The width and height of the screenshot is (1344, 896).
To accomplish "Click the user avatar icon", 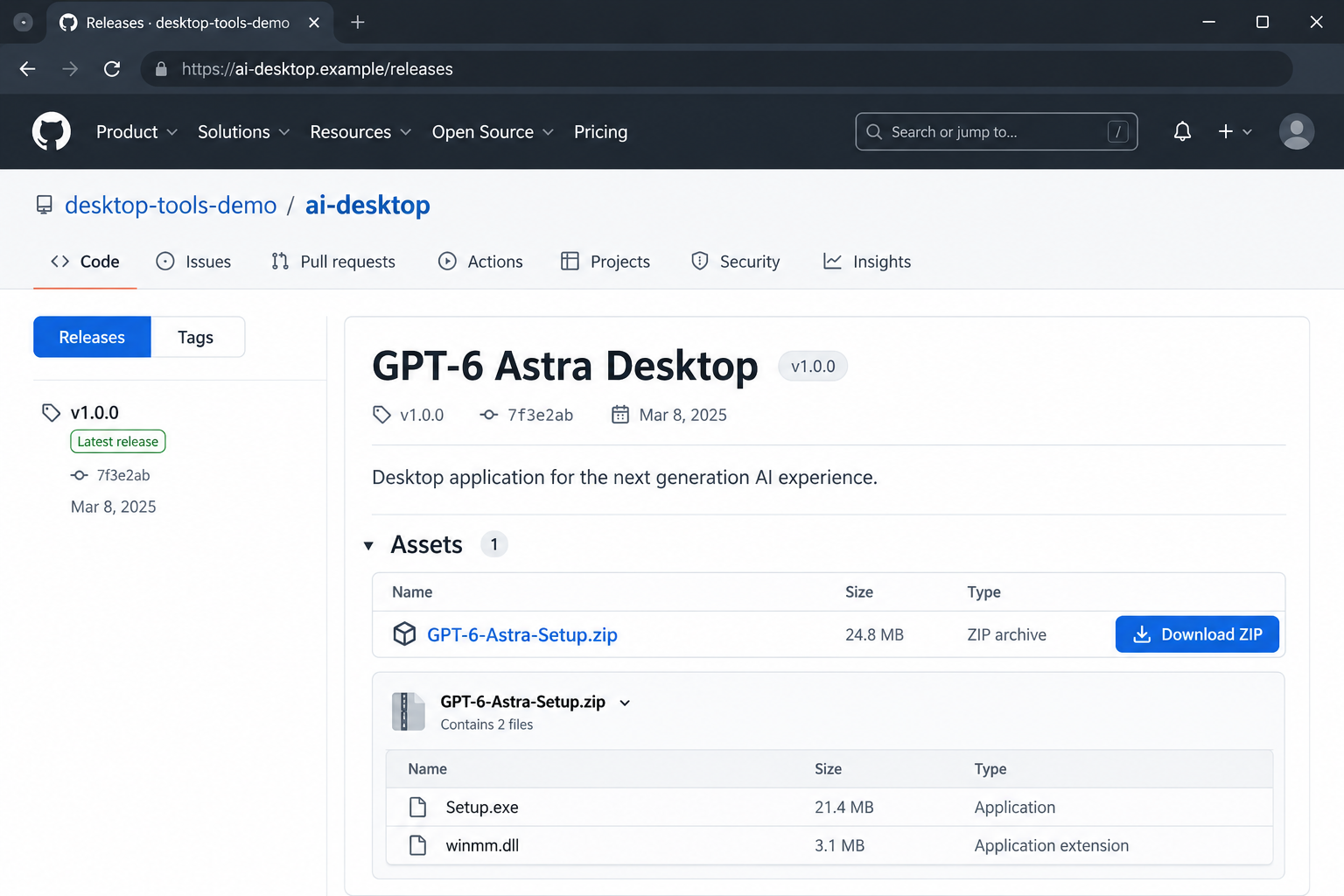I will point(1296,131).
